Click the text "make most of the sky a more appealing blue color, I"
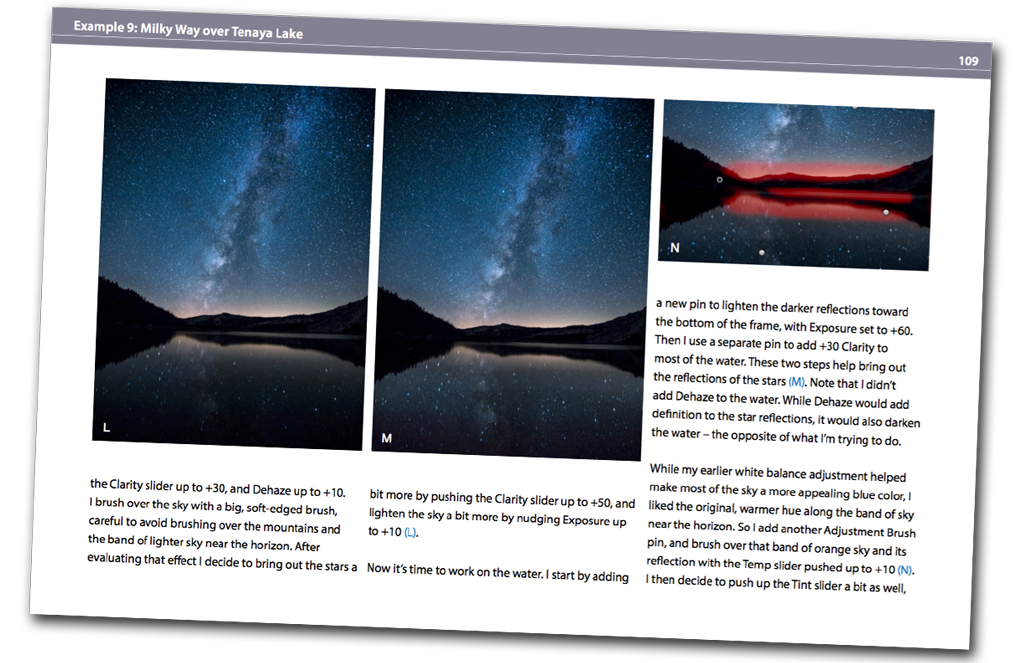1024x663 pixels. coord(780,491)
